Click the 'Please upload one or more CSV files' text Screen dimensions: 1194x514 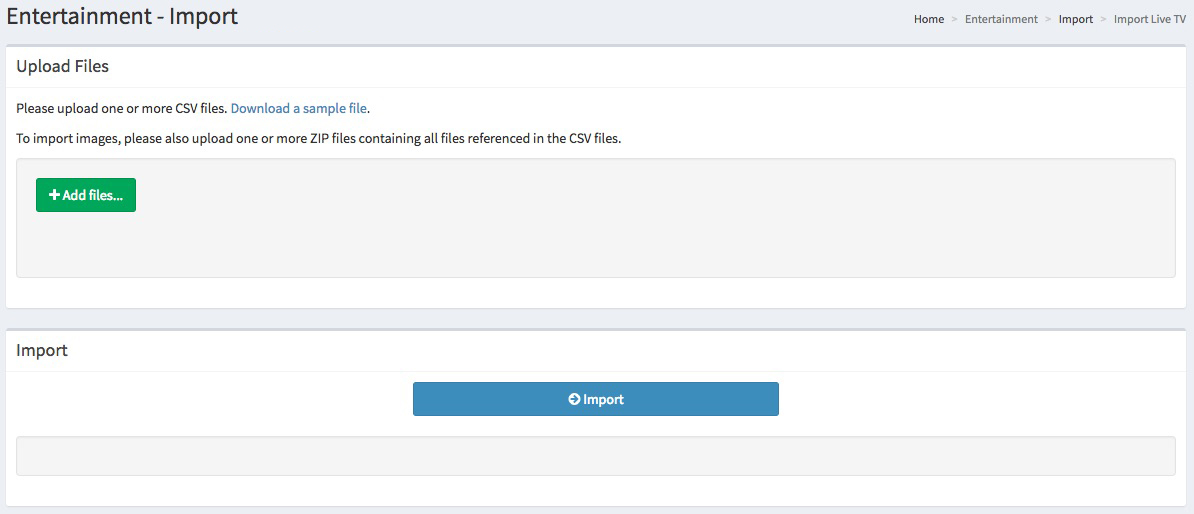click(x=122, y=108)
